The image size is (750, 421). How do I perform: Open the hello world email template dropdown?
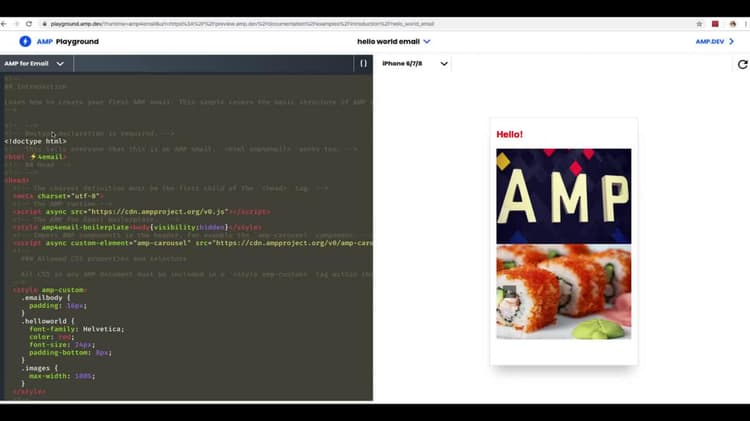pyautogui.click(x=394, y=42)
